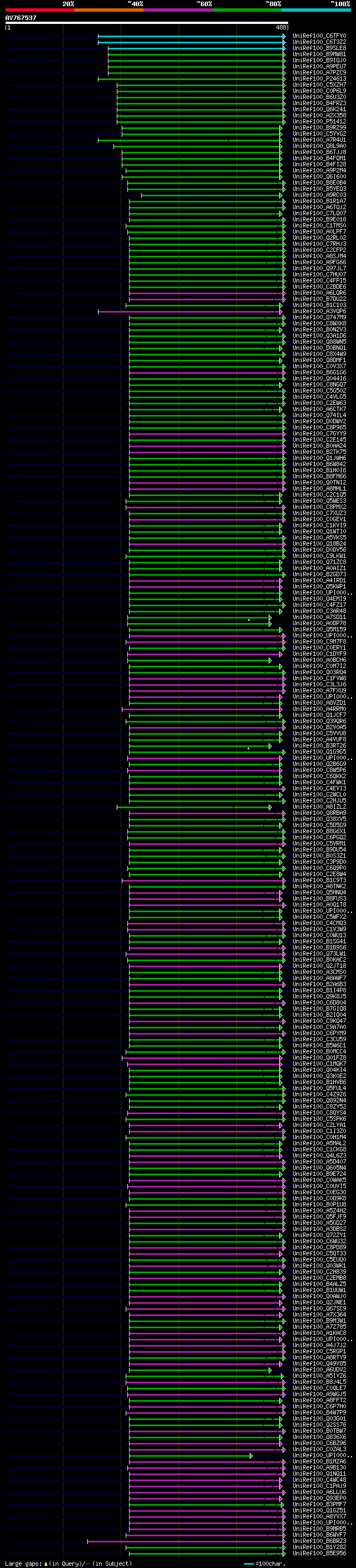
Task: Click the cyan alignment bar for C6TFY0
Action: [192, 36]
